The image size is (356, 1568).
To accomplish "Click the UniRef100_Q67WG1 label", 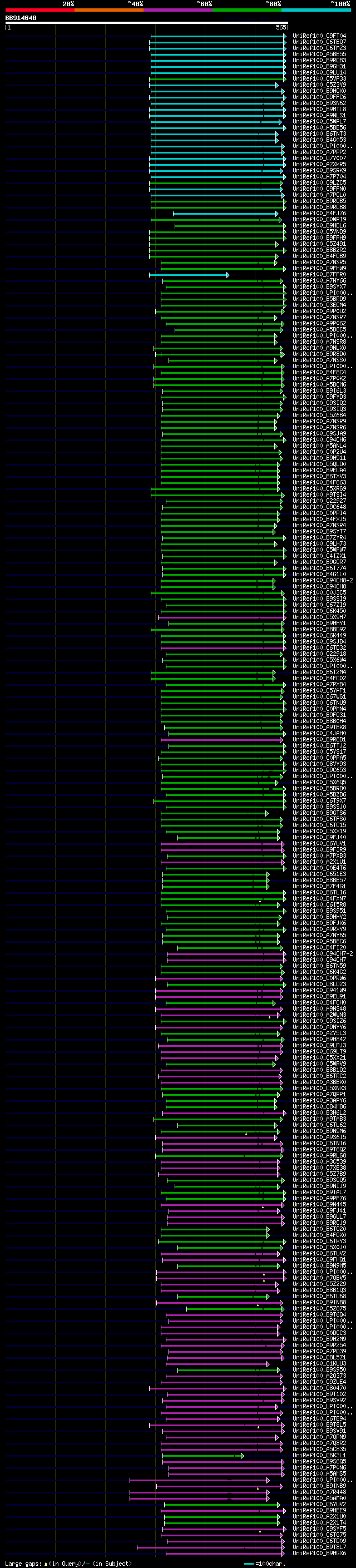I will click(319, 696).
